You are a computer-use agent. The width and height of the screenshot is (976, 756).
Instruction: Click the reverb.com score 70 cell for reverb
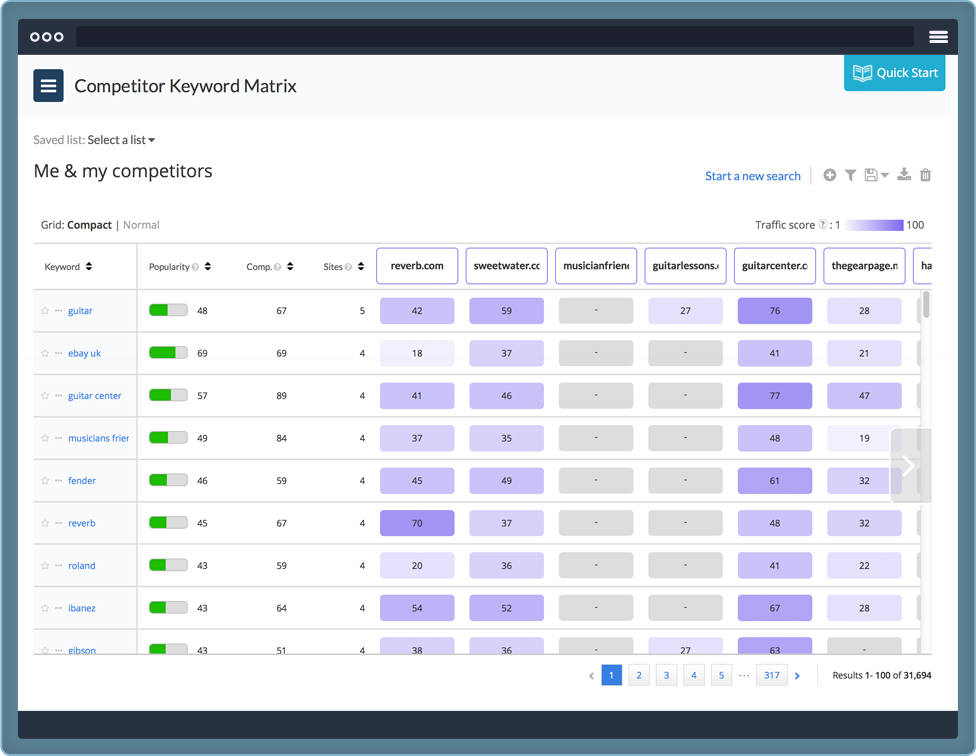coord(417,523)
